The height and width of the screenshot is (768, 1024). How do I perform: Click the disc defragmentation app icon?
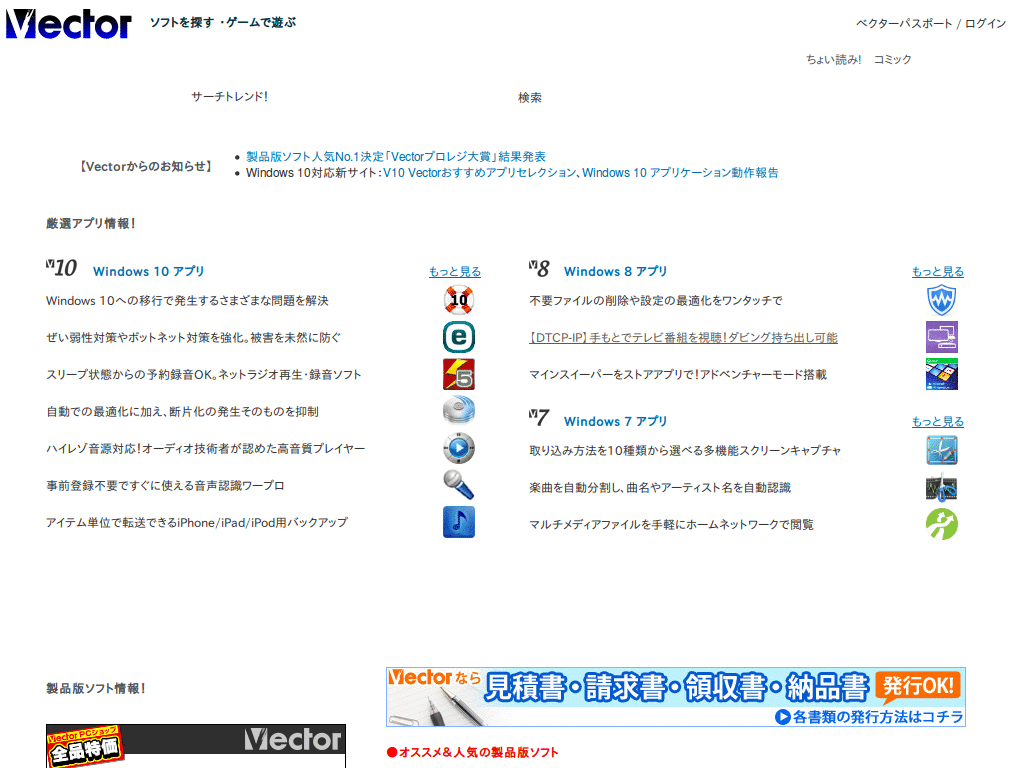tap(458, 411)
